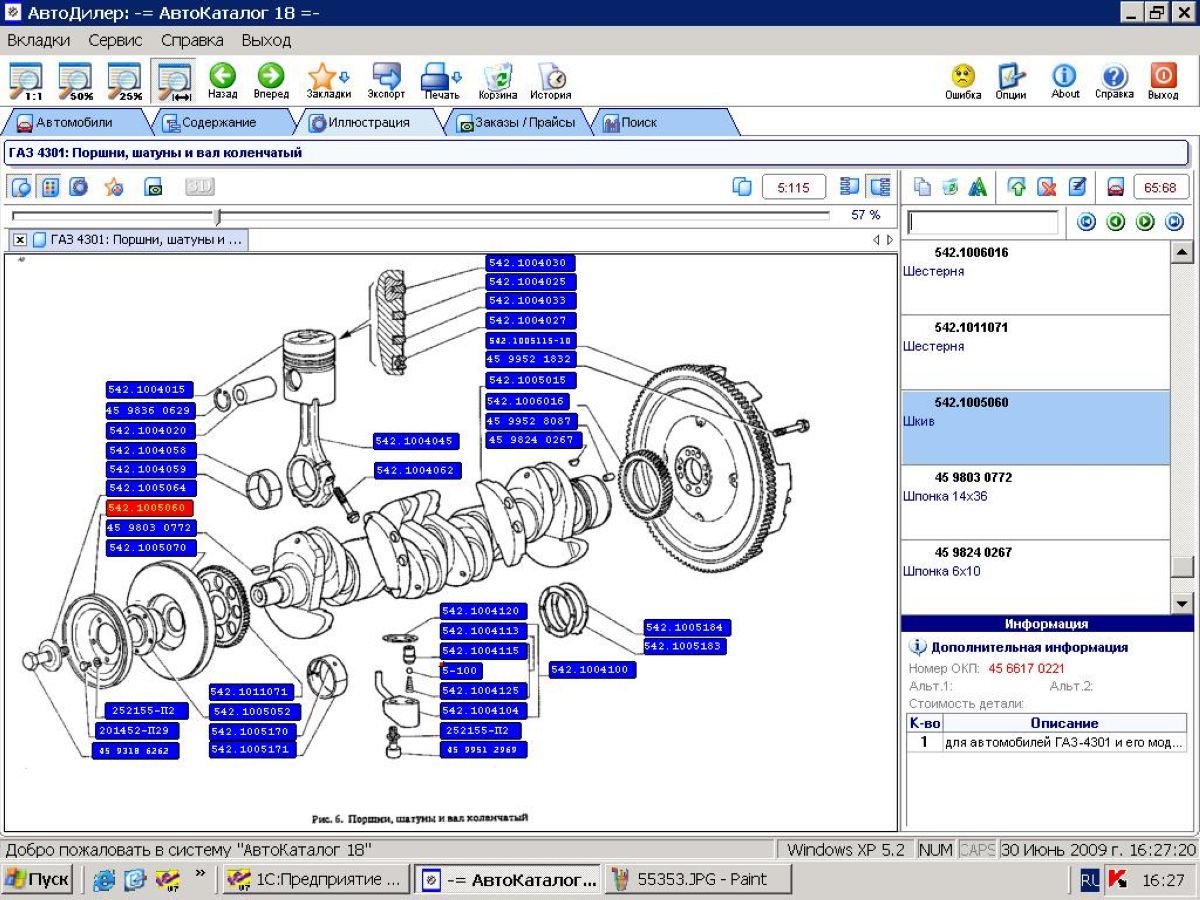Click the green Назад back arrow
1200x900 pixels.
[222, 78]
